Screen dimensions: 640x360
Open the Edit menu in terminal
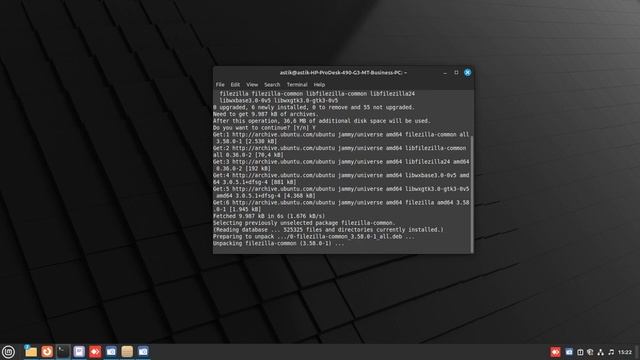pyautogui.click(x=235, y=84)
